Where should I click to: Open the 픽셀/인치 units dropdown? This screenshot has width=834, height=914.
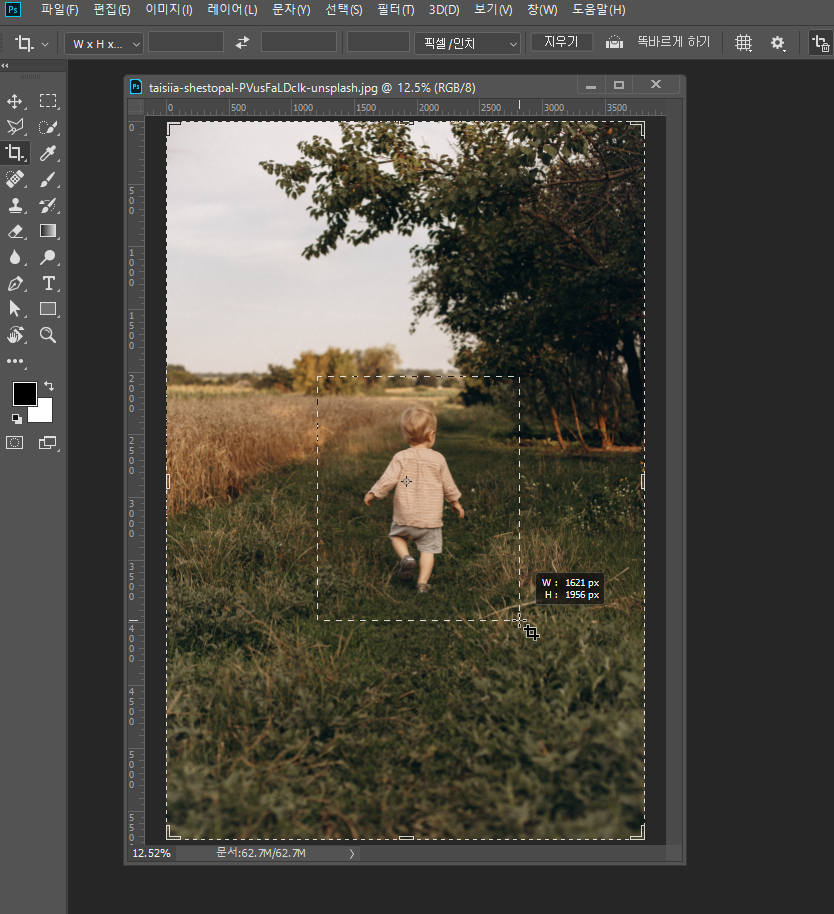pos(467,44)
